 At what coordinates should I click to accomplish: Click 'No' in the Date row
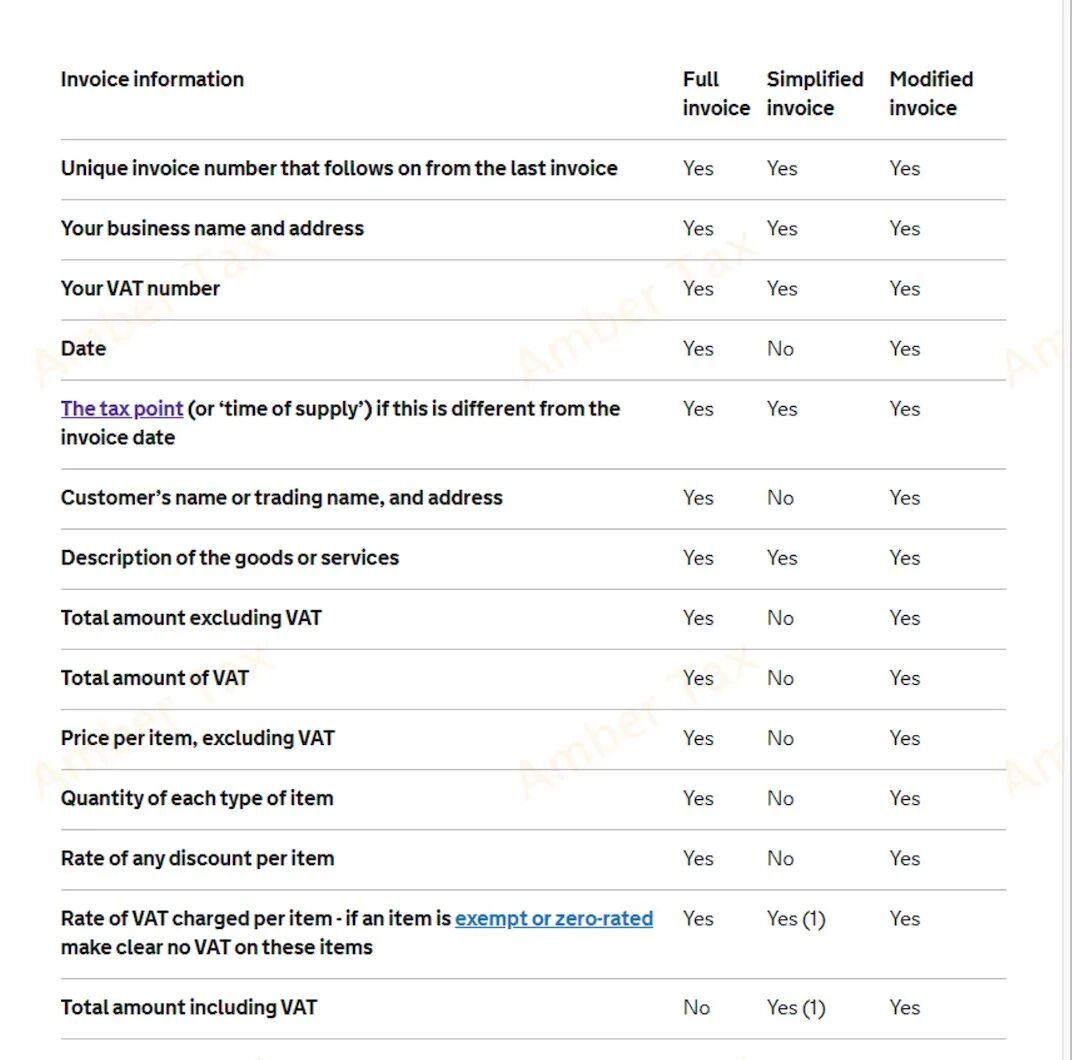click(x=780, y=348)
